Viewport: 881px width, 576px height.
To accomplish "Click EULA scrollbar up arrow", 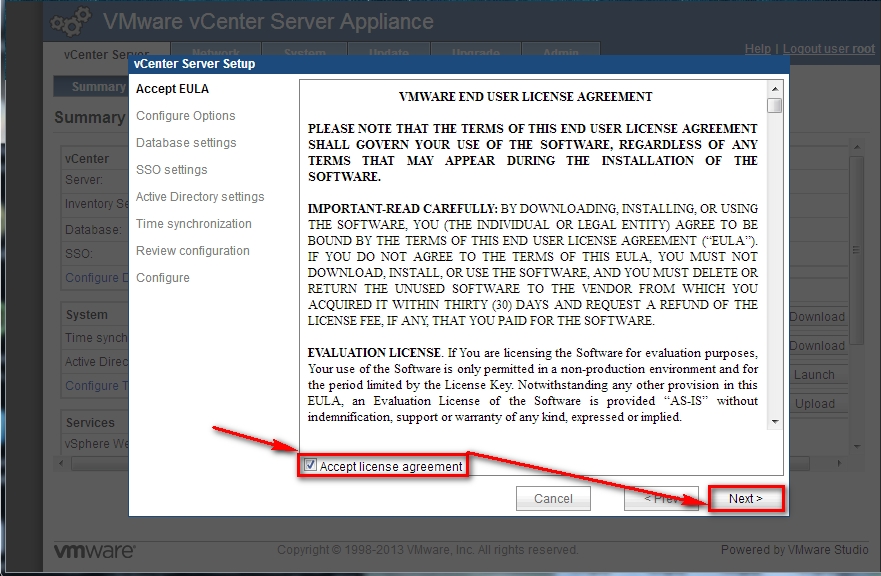I will [x=775, y=89].
